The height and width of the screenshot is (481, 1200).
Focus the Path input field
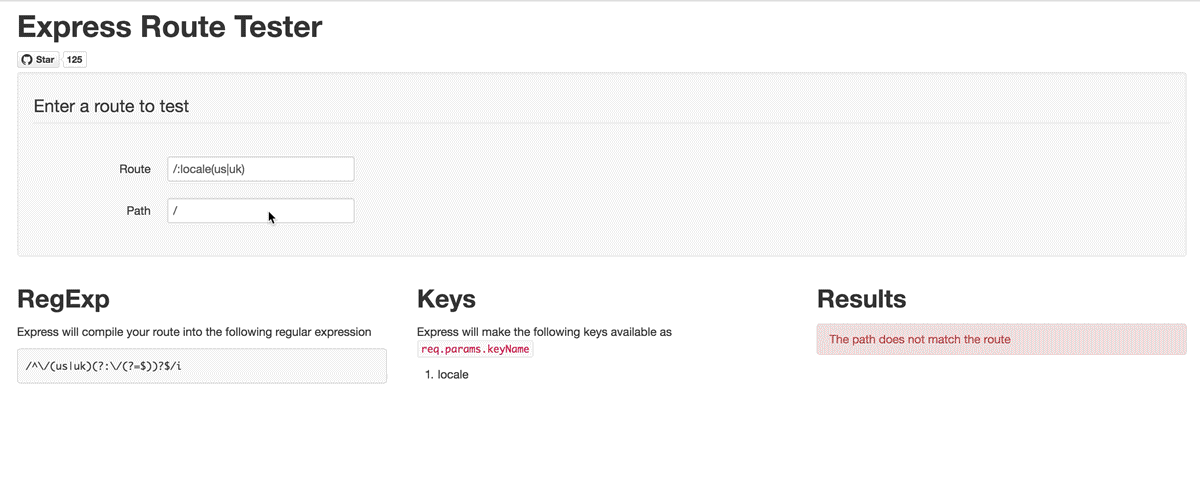tap(261, 211)
